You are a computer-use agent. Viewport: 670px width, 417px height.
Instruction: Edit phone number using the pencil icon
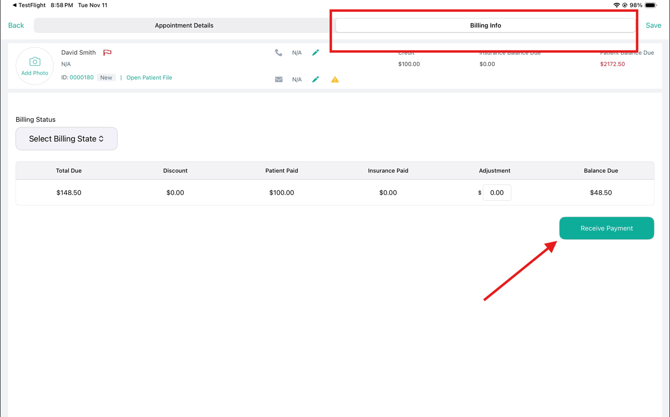tap(316, 53)
